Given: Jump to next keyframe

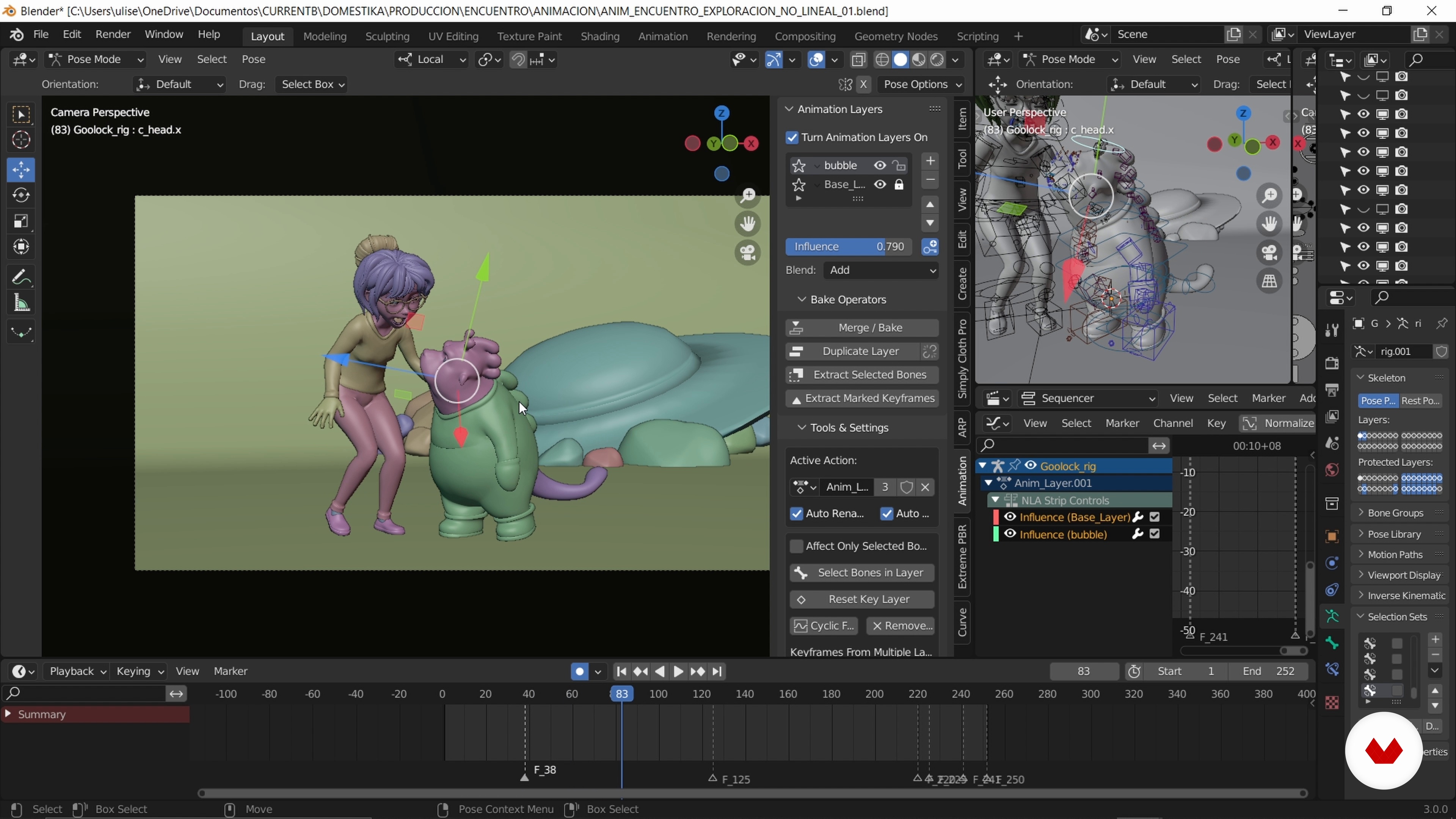Looking at the screenshot, I should pos(698,672).
